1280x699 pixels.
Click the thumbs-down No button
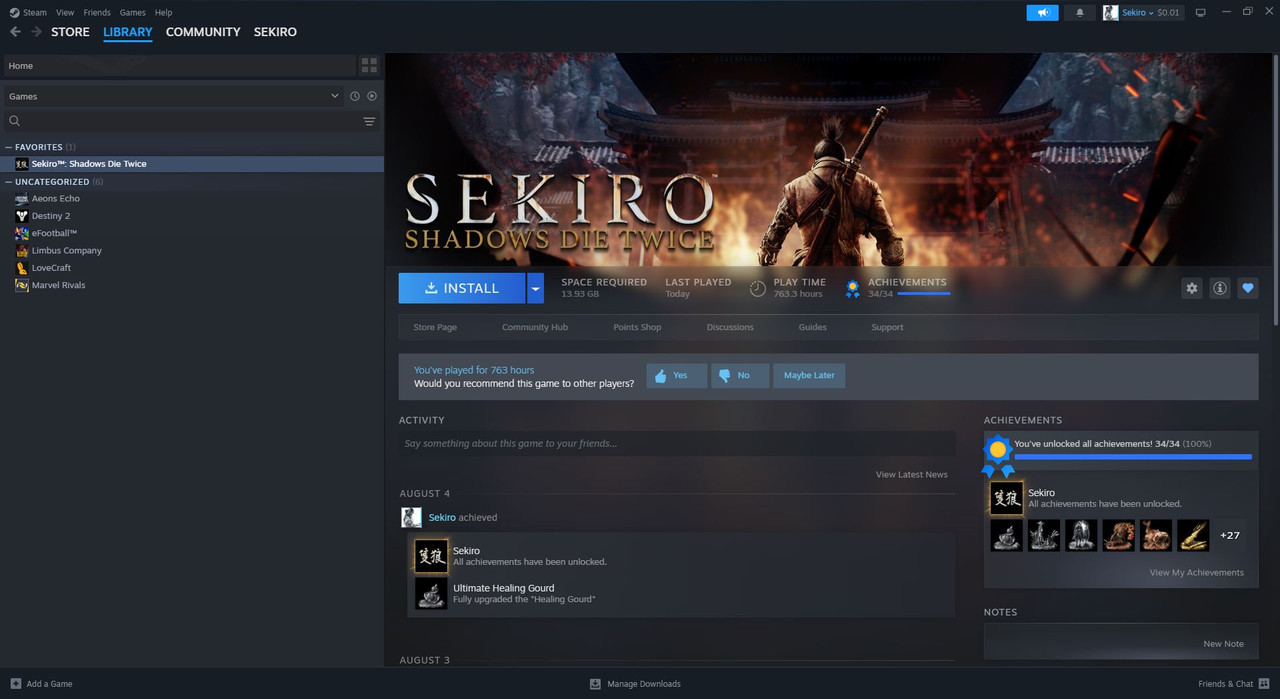pos(740,376)
